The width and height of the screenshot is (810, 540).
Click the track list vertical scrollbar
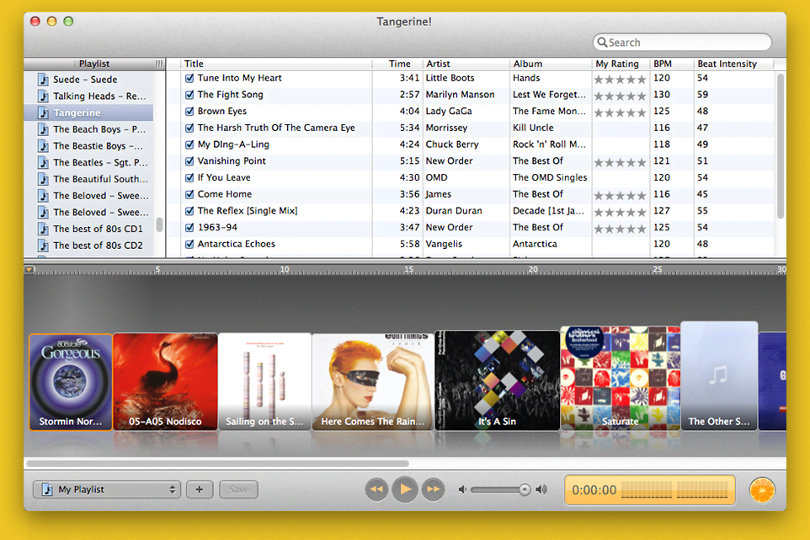pos(781,146)
